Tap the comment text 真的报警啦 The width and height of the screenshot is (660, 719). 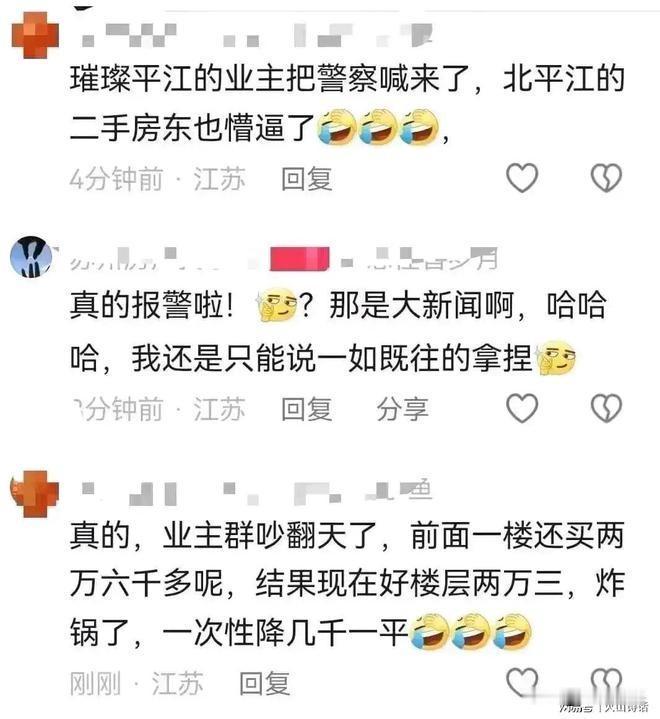[151, 305]
